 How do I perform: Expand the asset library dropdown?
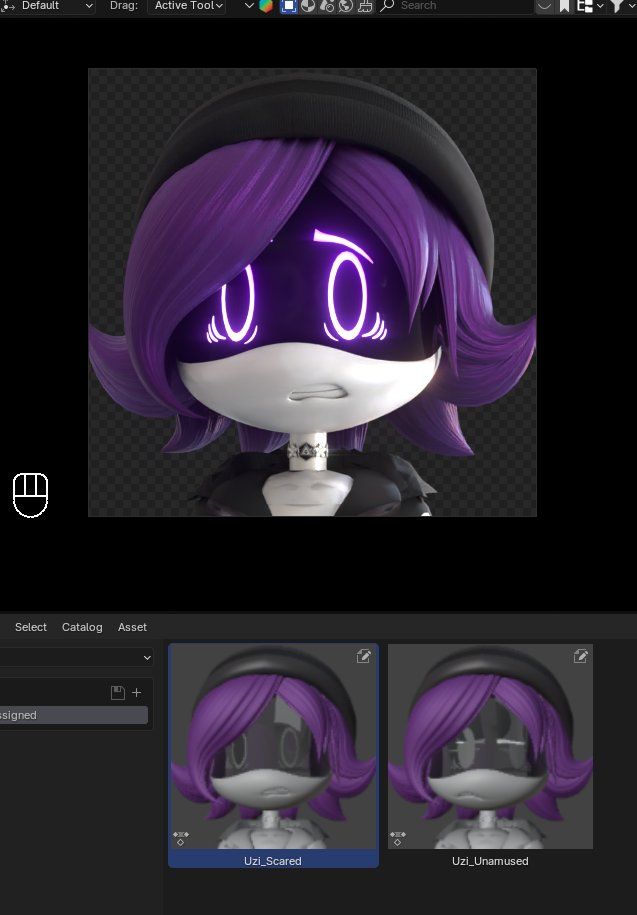pos(76,657)
